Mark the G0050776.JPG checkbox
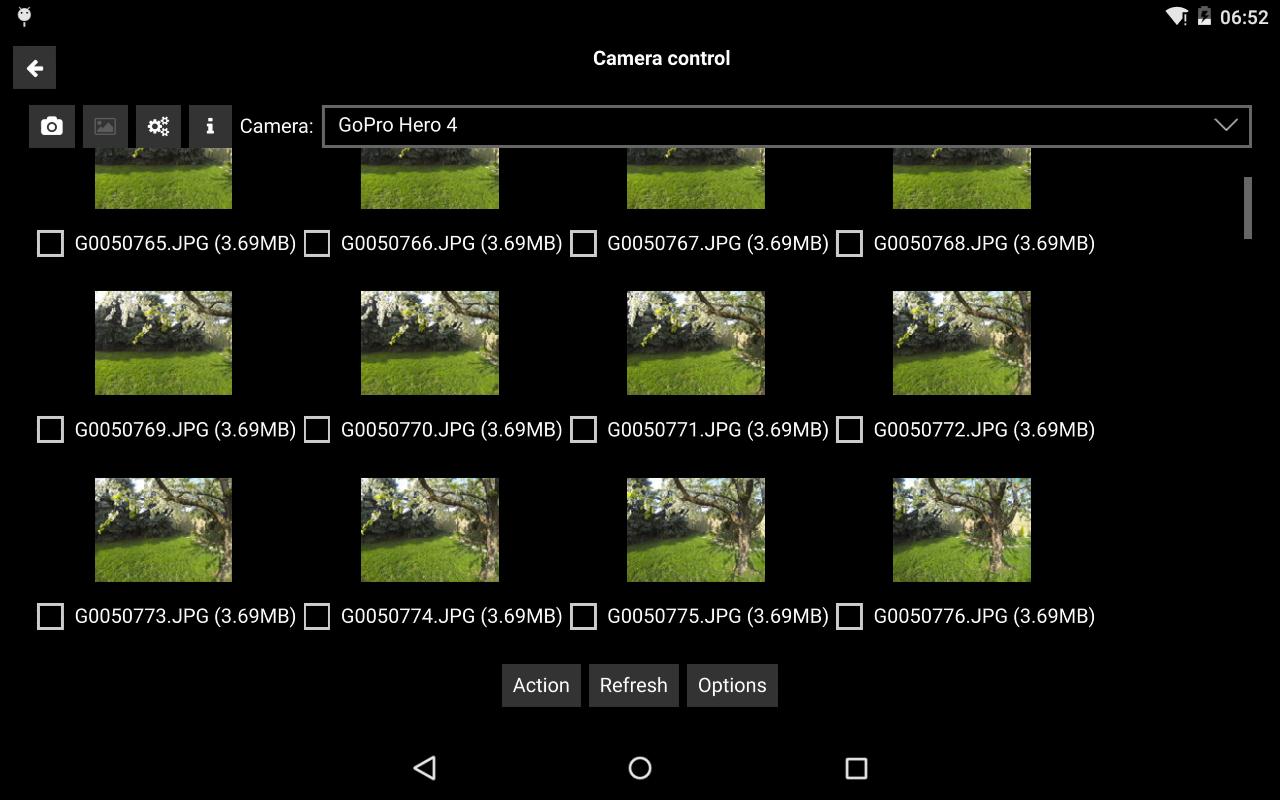The width and height of the screenshot is (1280, 800). (x=849, y=616)
